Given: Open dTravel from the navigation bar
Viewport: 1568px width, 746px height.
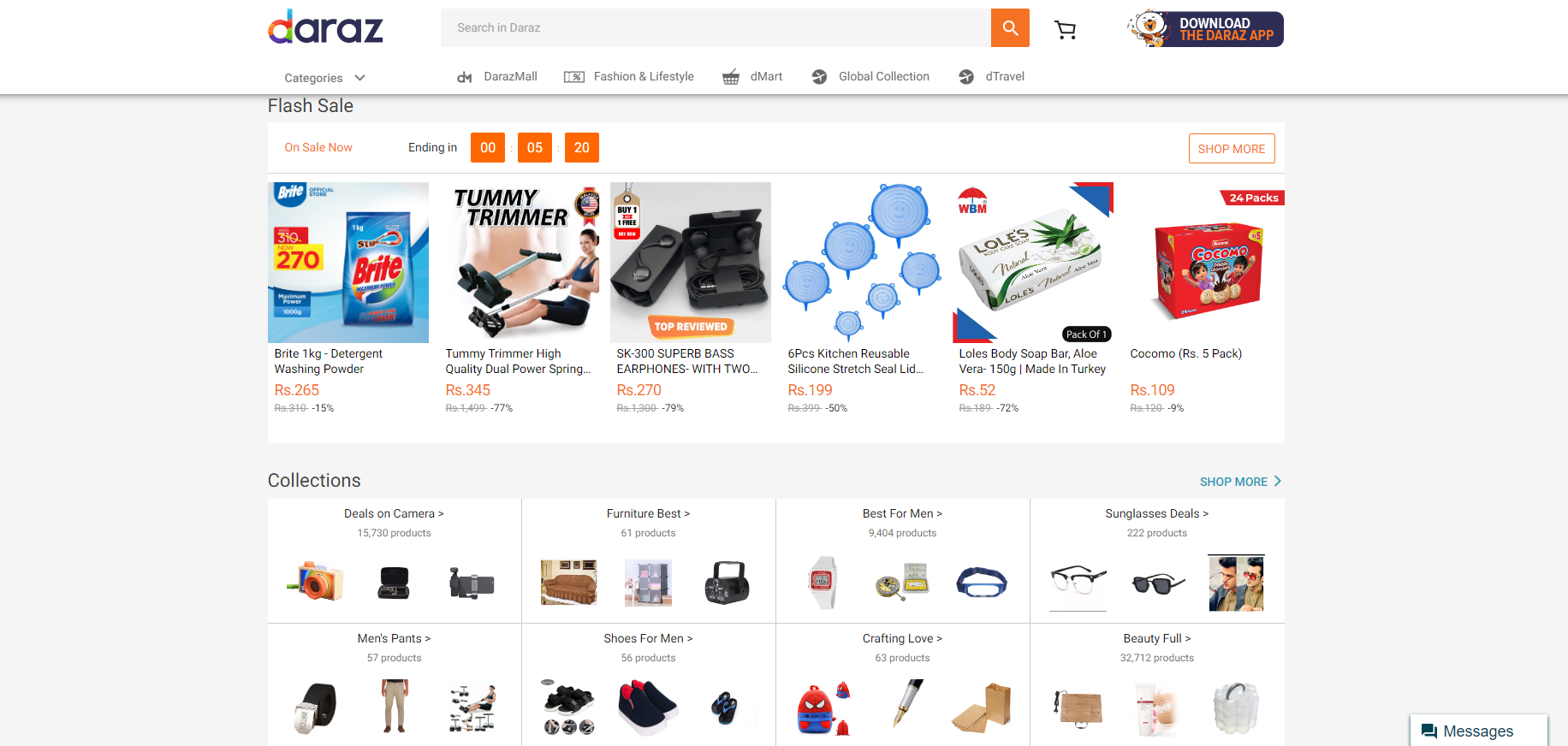Looking at the screenshot, I should tap(992, 77).
